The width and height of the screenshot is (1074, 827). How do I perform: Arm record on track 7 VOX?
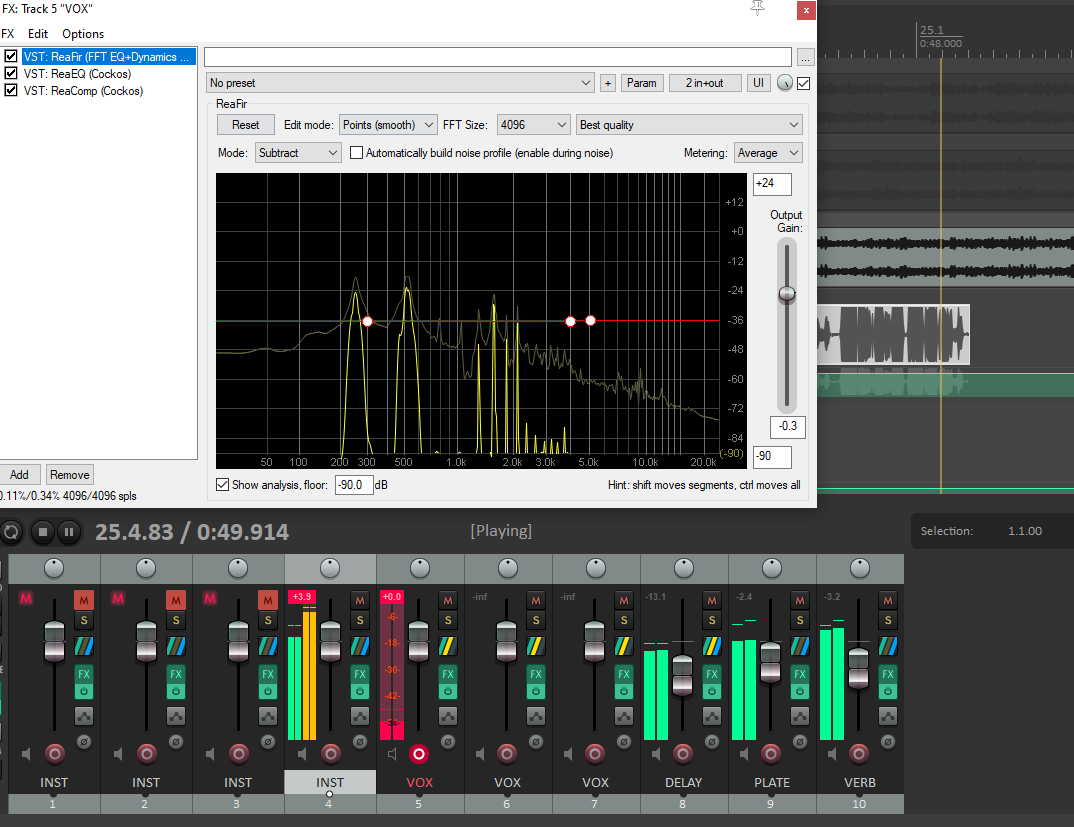pyautogui.click(x=595, y=754)
